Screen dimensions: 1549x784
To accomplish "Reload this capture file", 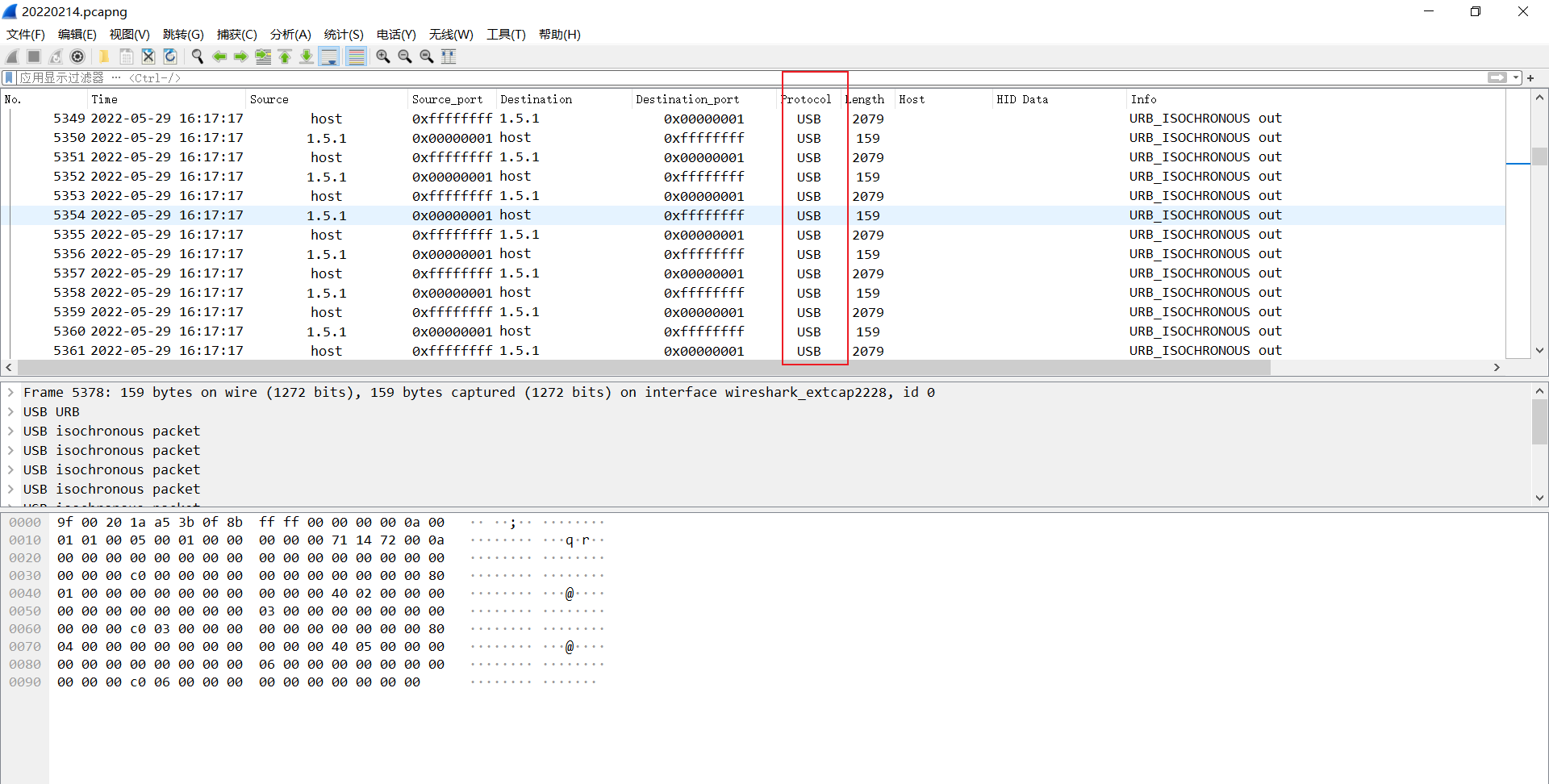I will [170, 56].
